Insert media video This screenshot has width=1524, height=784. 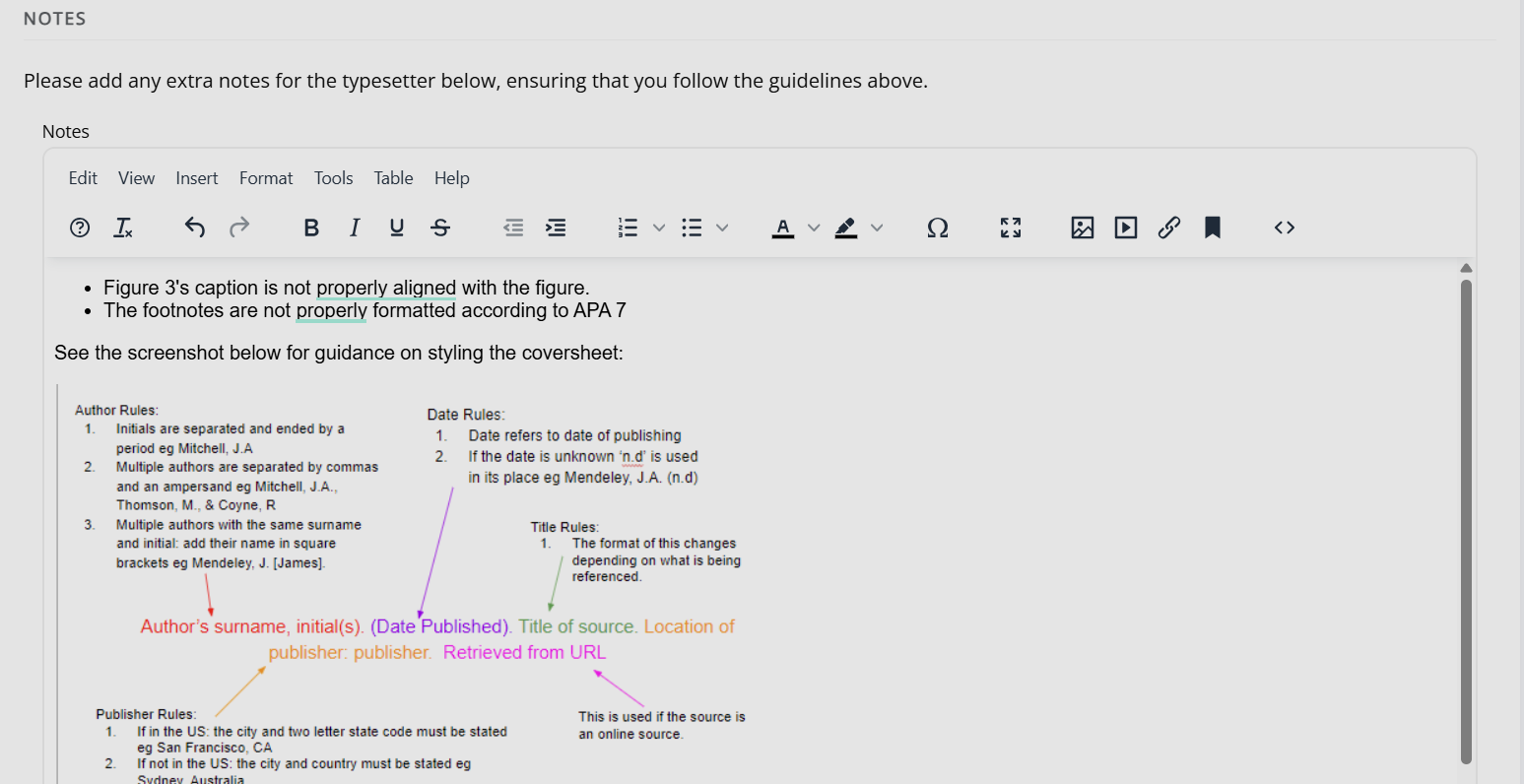point(1126,228)
